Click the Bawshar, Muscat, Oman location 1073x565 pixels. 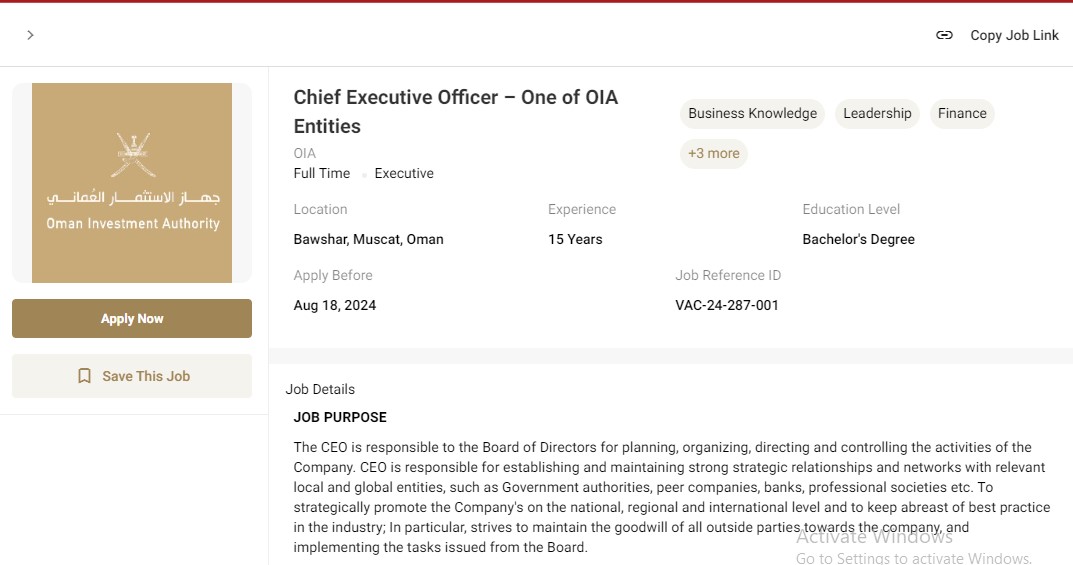tap(368, 239)
